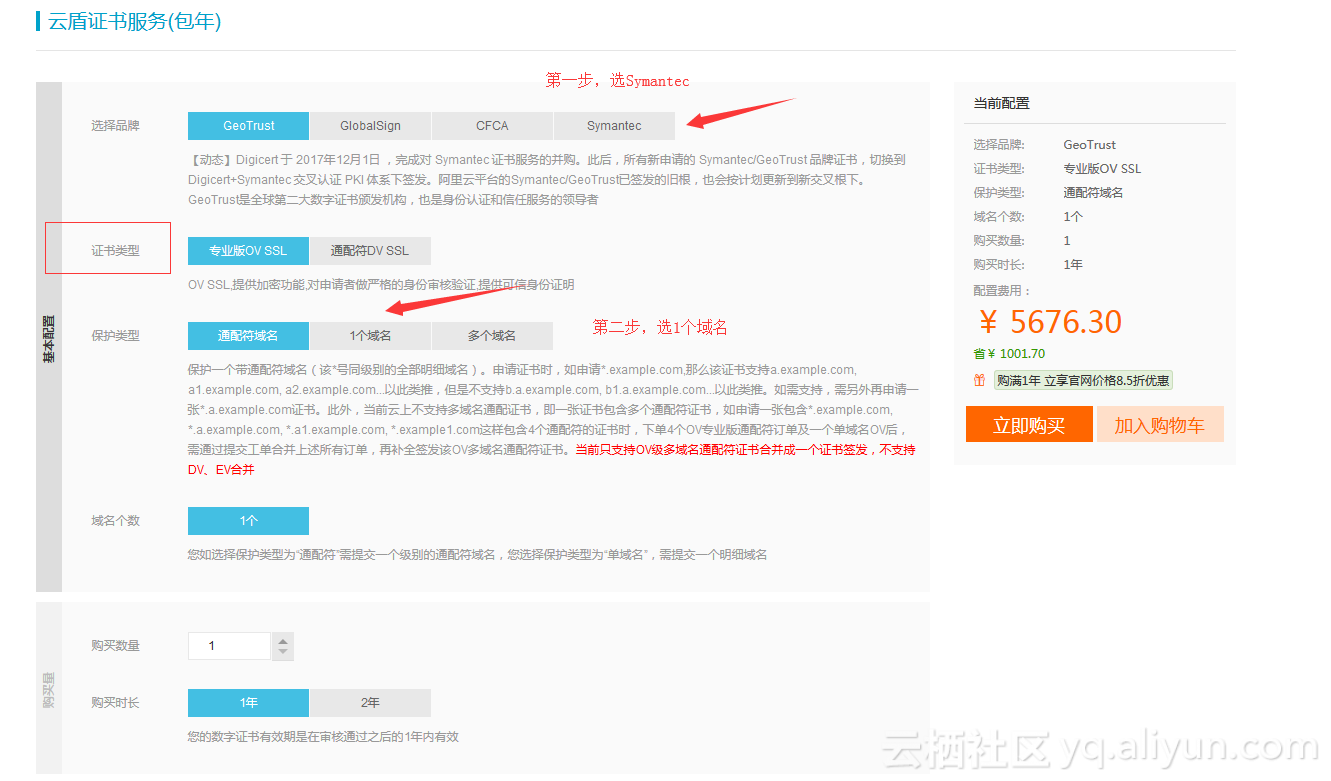Click the OV SSL description line
Image resolution: width=1331 pixels, height=781 pixels.
(381, 285)
